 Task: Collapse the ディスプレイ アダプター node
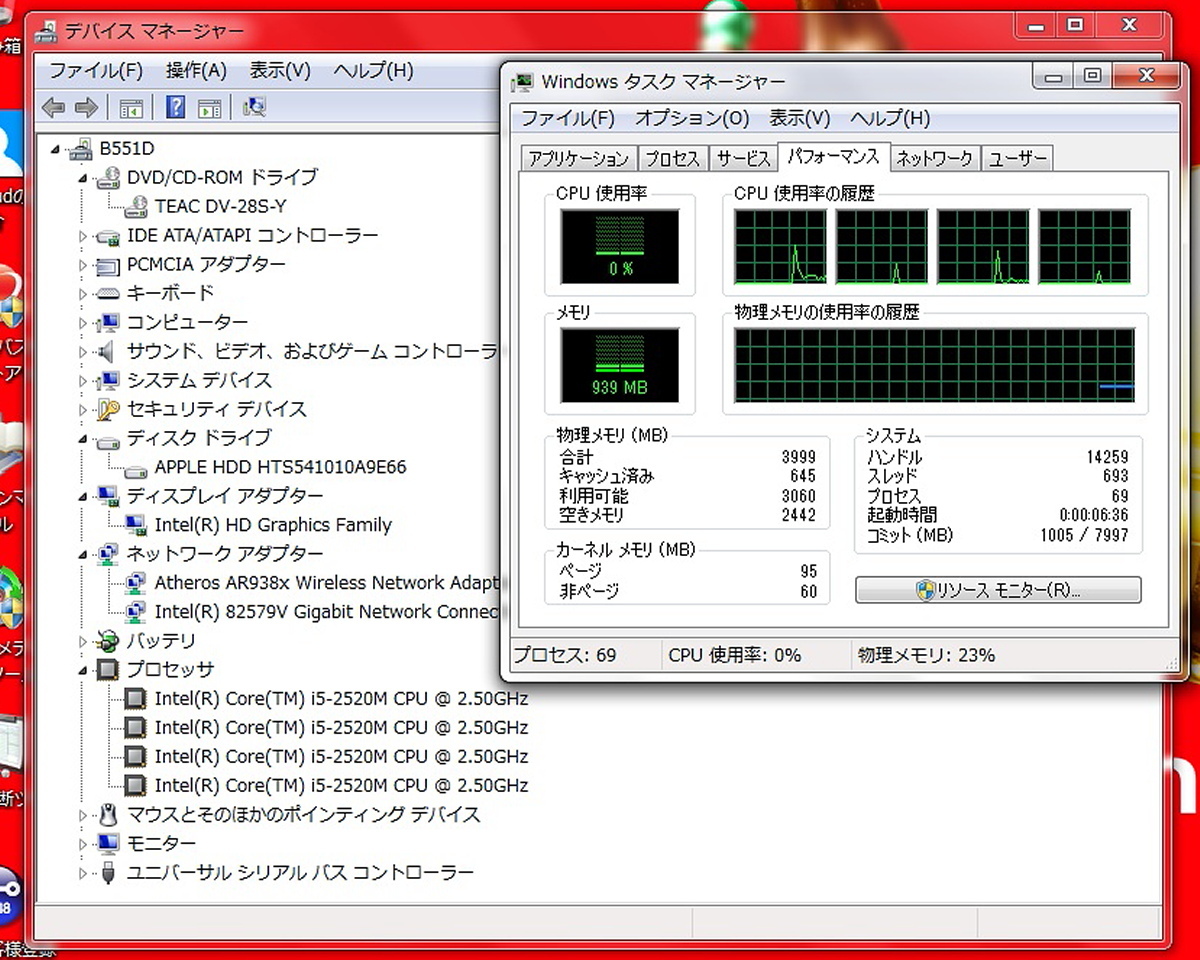[x=84, y=497]
